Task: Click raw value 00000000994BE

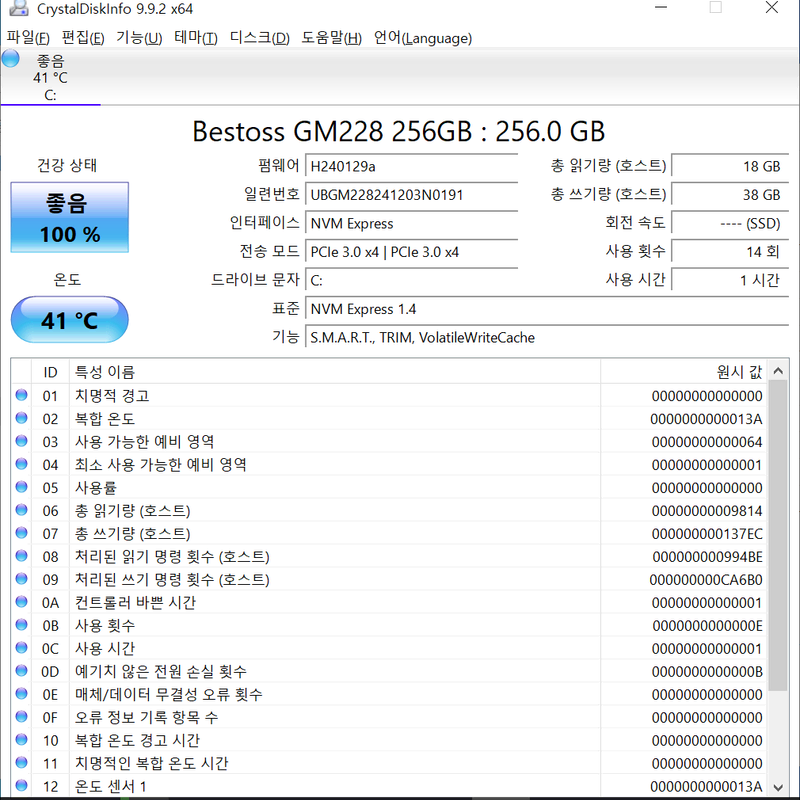Action: [708, 557]
